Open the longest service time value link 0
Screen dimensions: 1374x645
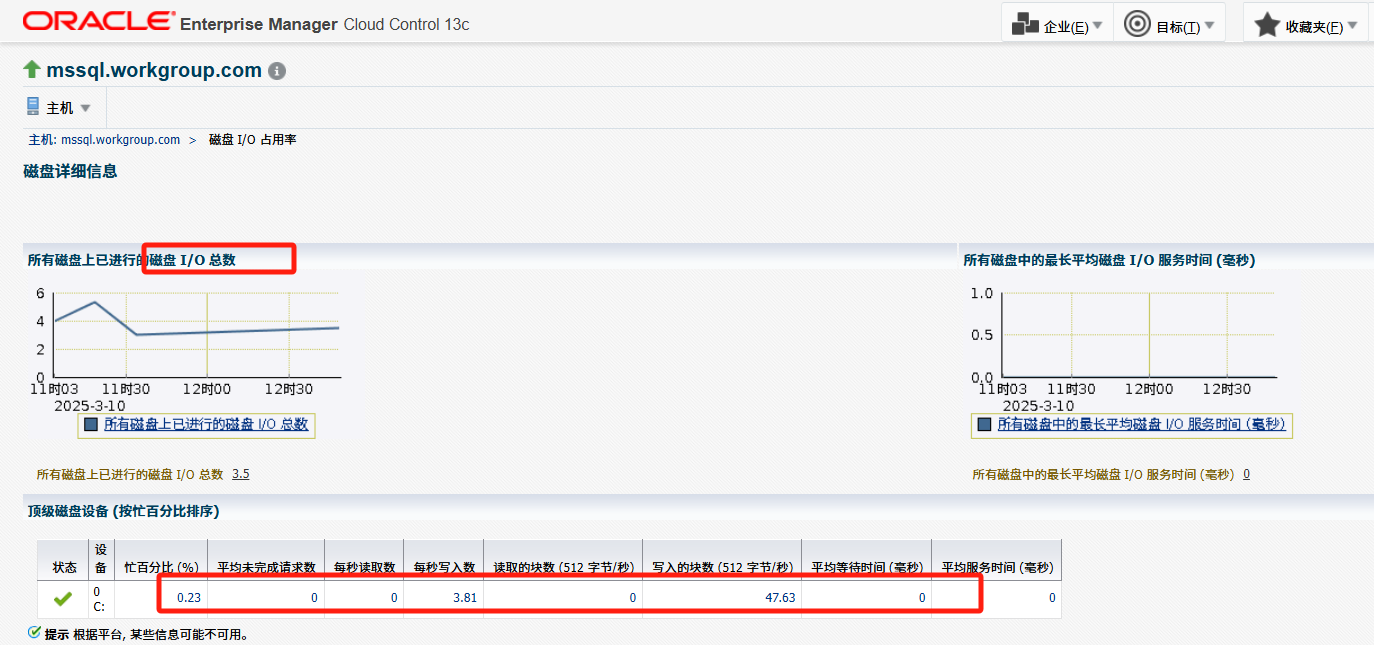(x=1246, y=474)
